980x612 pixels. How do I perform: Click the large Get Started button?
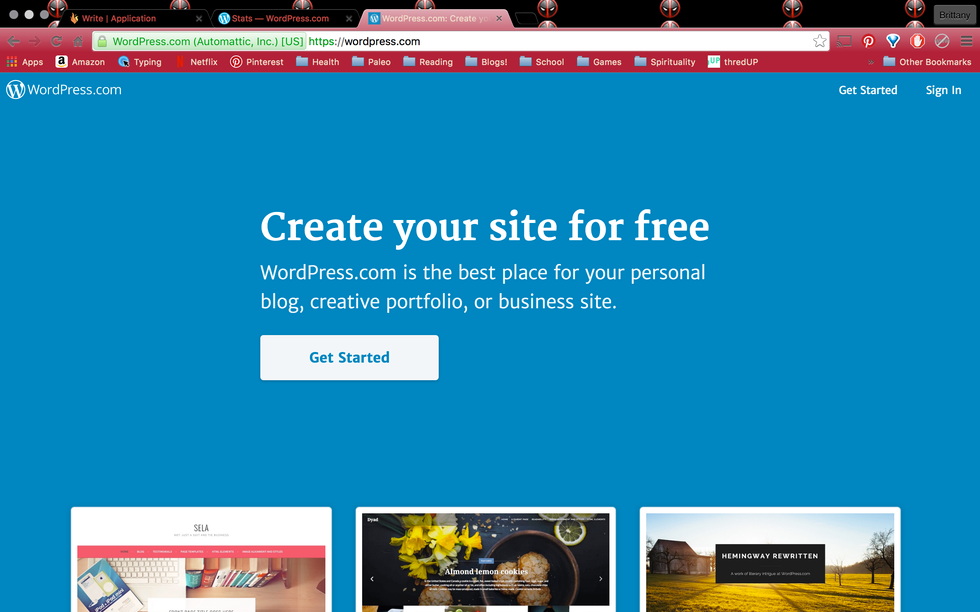point(349,358)
